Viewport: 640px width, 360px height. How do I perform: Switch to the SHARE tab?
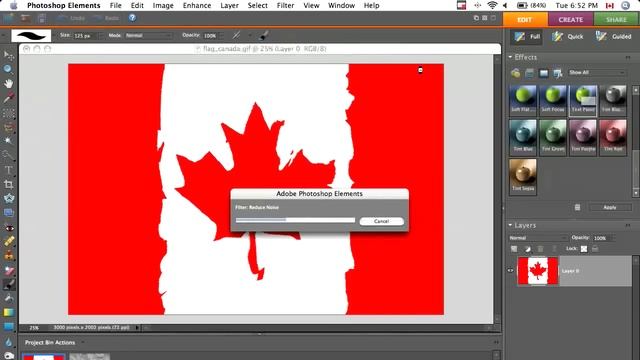pos(616,20)
